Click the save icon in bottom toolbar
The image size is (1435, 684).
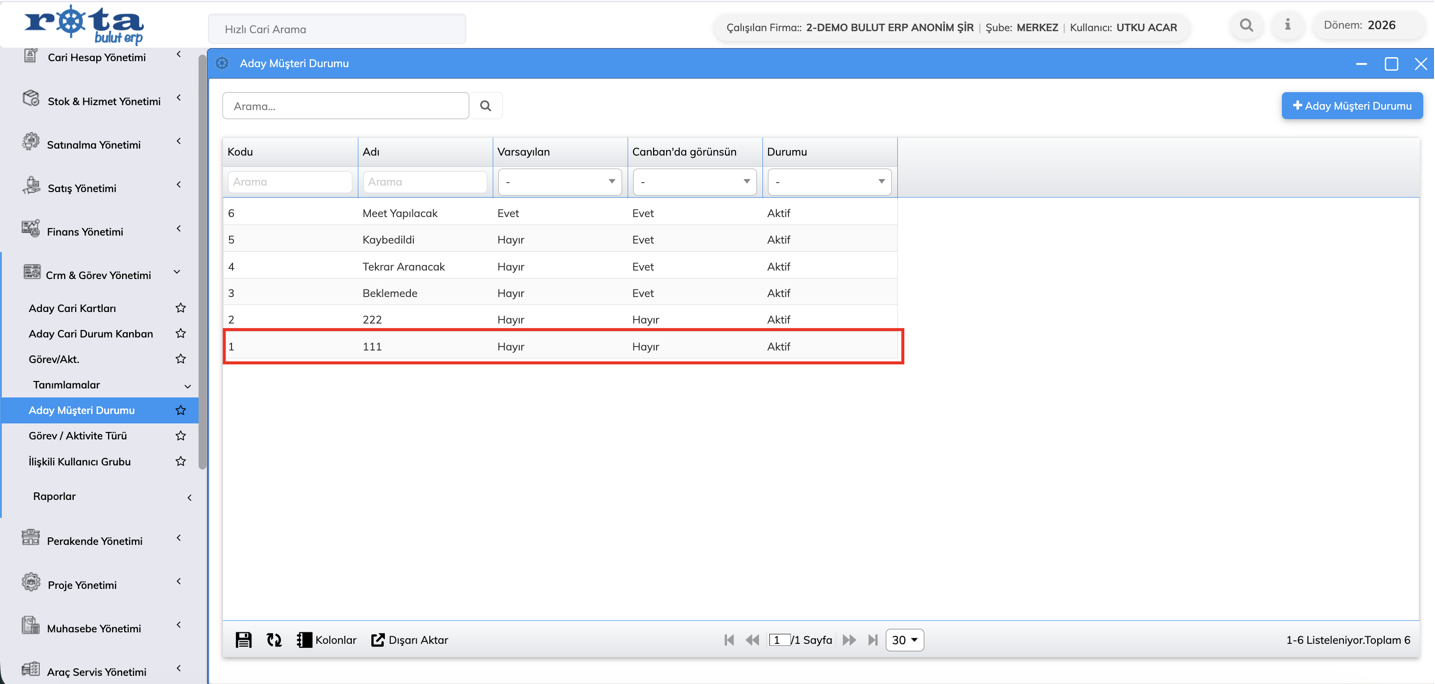click(243, 640)
